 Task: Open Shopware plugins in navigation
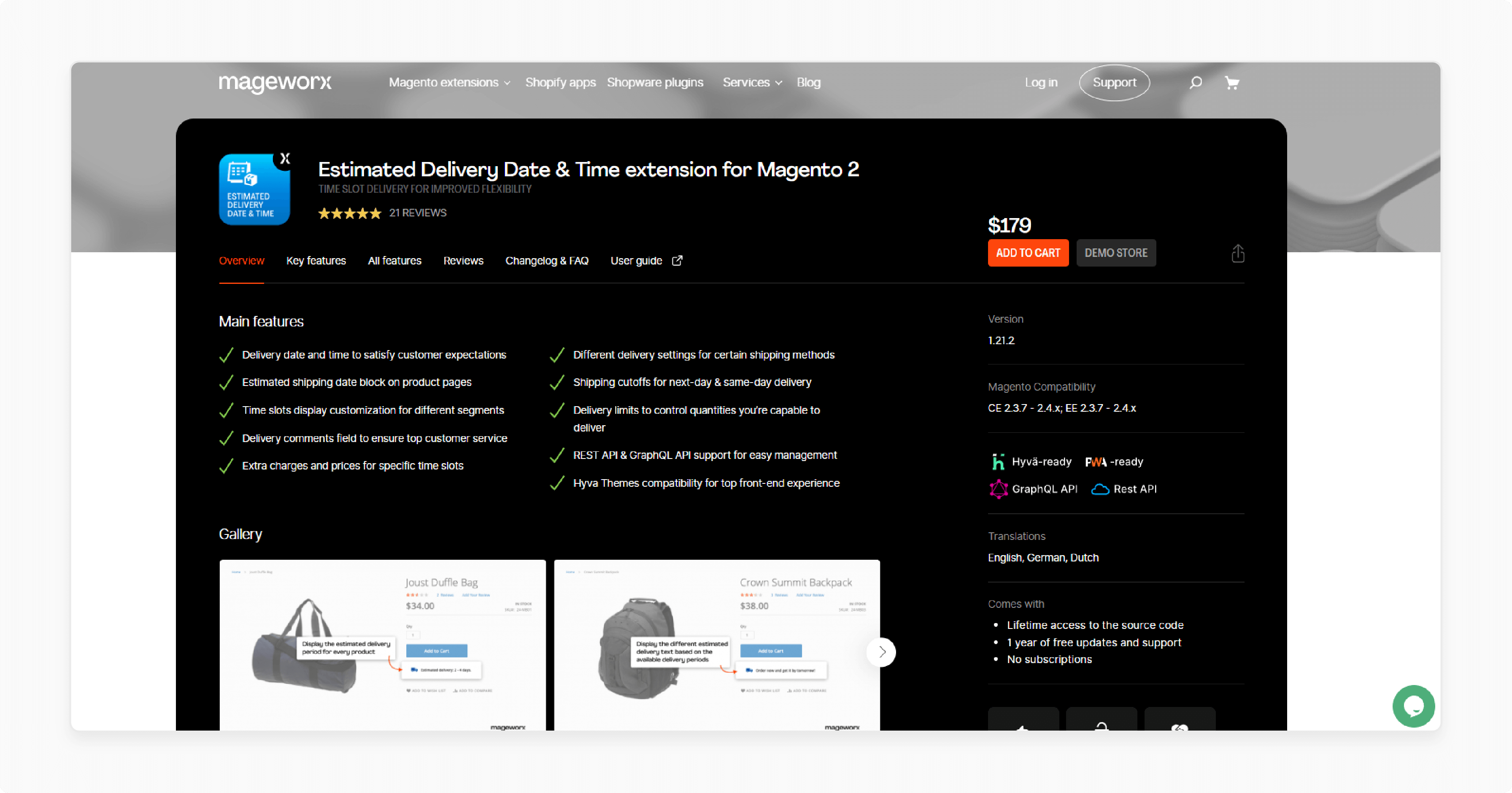[655, 83]
